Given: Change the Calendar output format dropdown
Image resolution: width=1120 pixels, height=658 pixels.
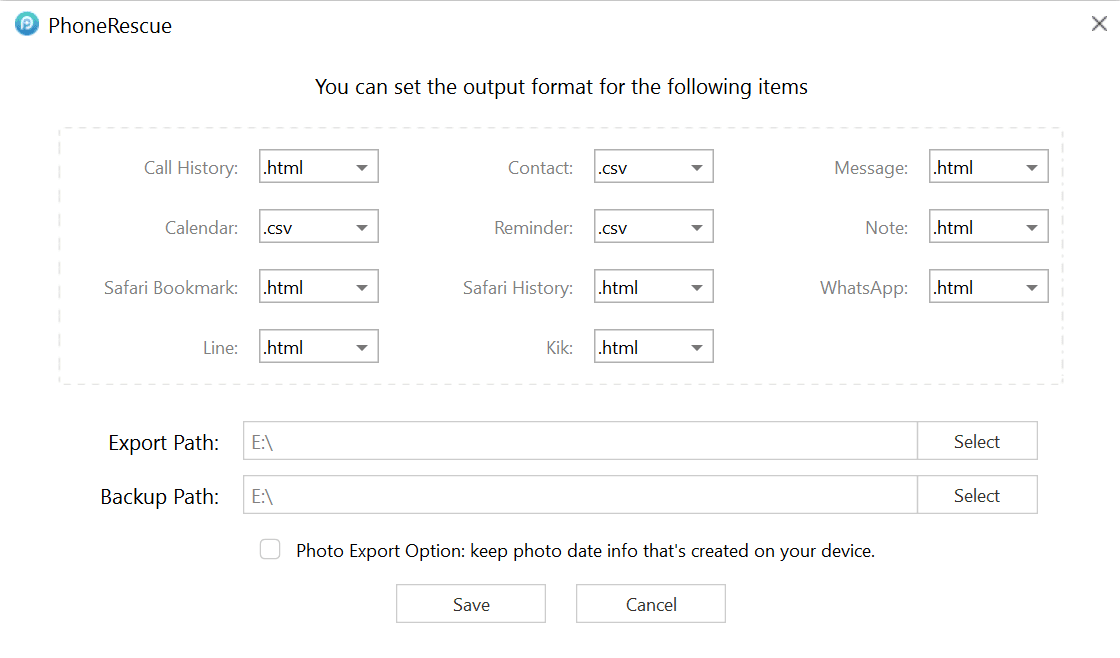Looking at the screenshot, I should 319,228.
